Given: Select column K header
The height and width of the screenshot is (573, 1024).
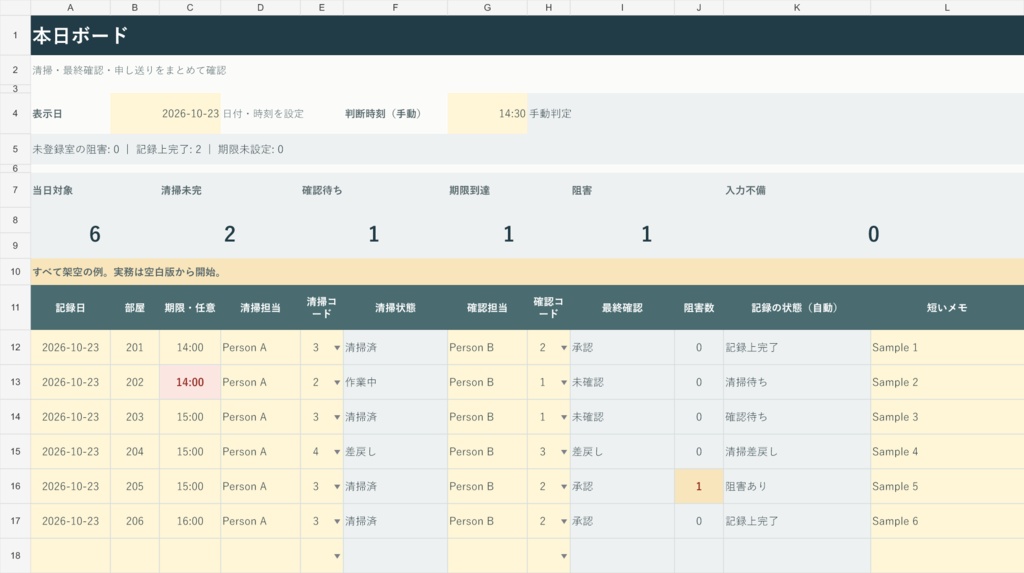Looking at the screenshot, I should point(797,7).
